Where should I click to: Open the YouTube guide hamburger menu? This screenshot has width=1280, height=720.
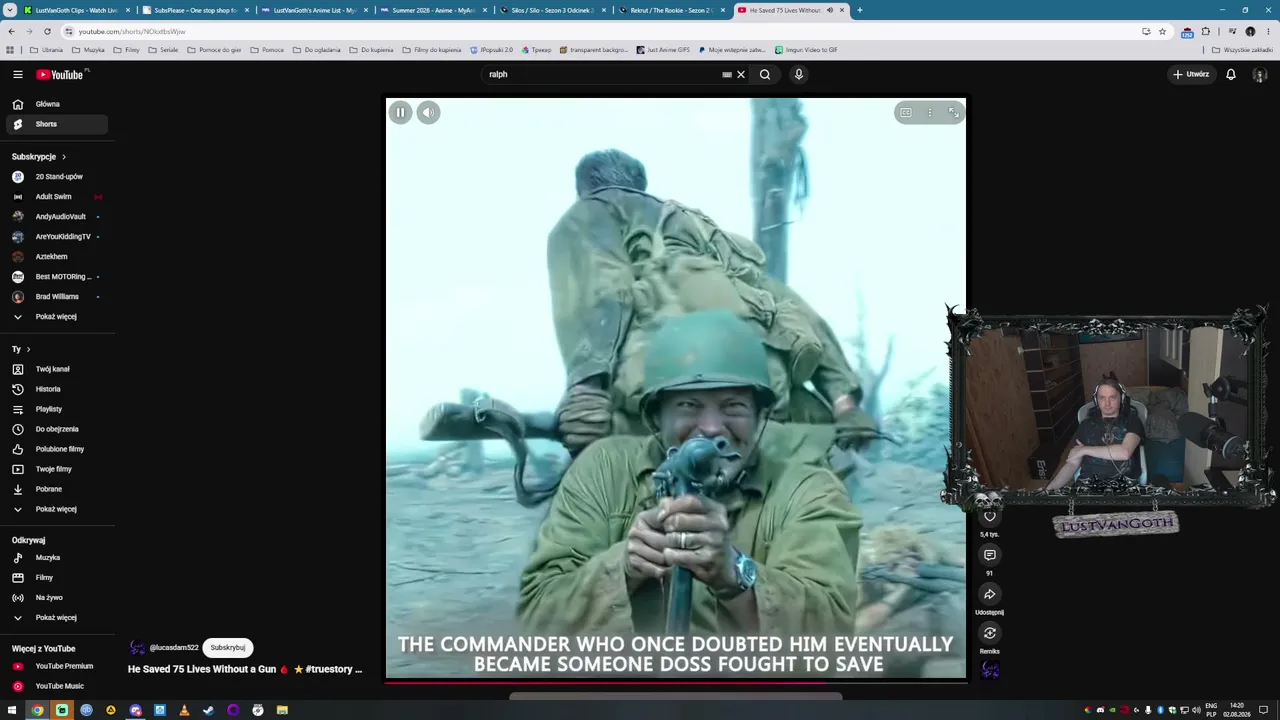click(x=18, y=74)
